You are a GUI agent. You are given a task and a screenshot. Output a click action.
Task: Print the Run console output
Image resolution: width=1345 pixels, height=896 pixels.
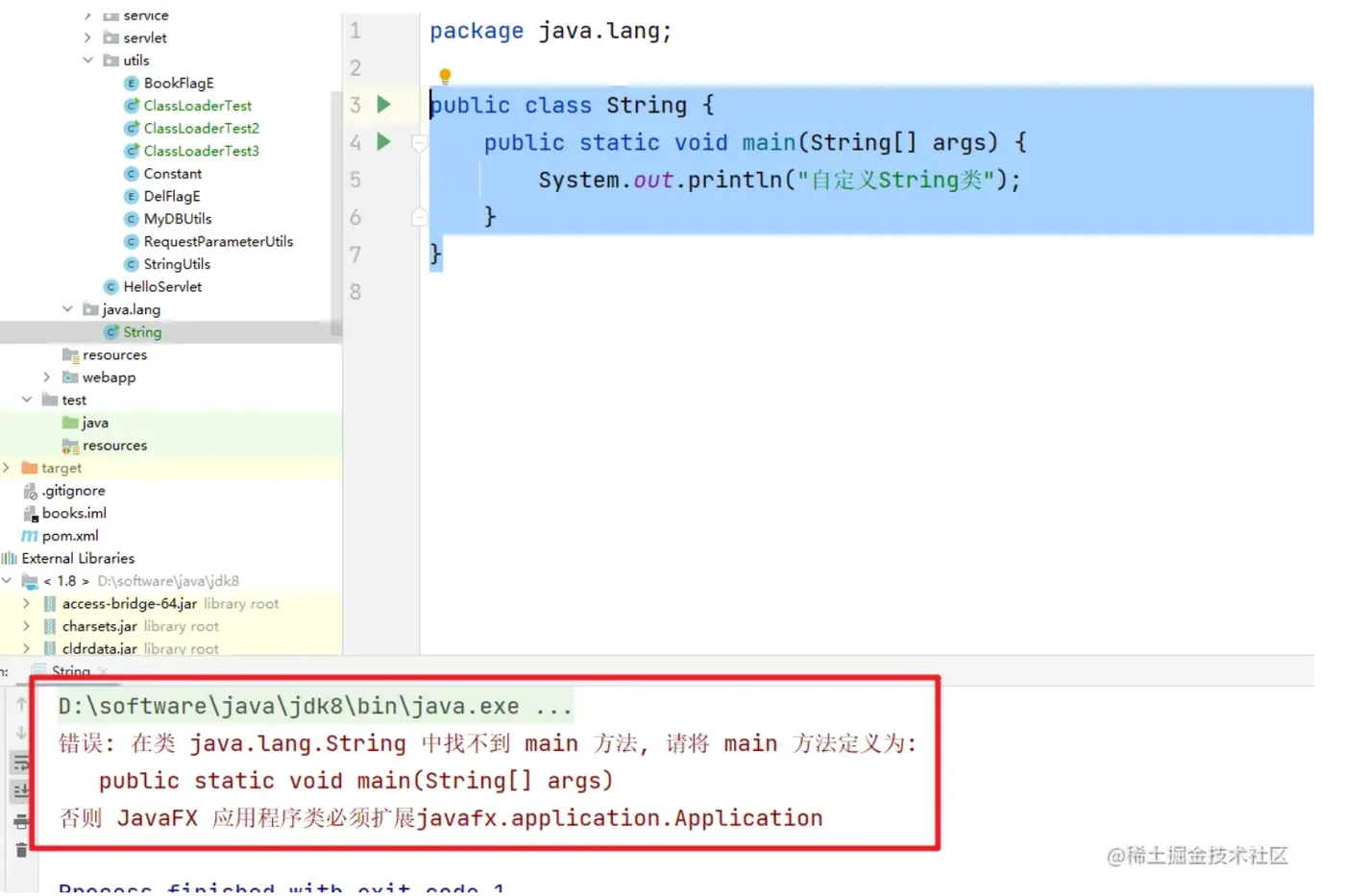(21, 821)
